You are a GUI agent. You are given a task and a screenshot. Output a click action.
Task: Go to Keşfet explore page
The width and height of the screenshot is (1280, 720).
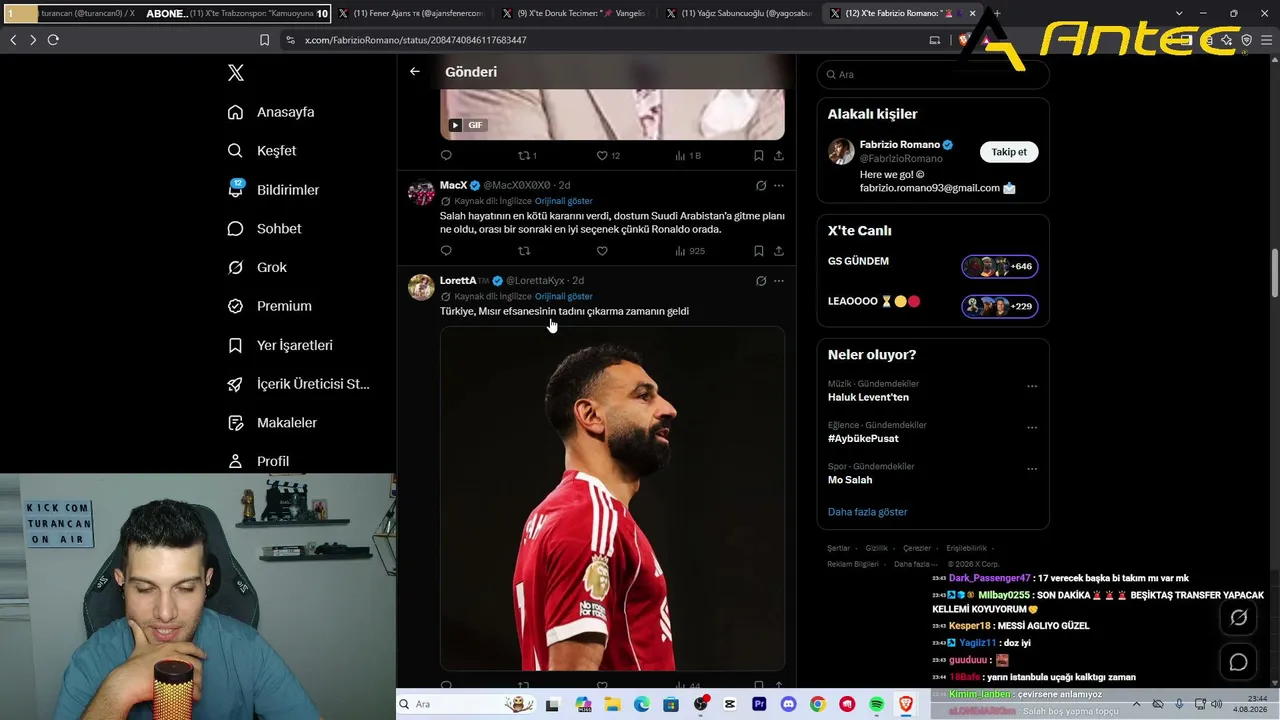coord(262,151)
